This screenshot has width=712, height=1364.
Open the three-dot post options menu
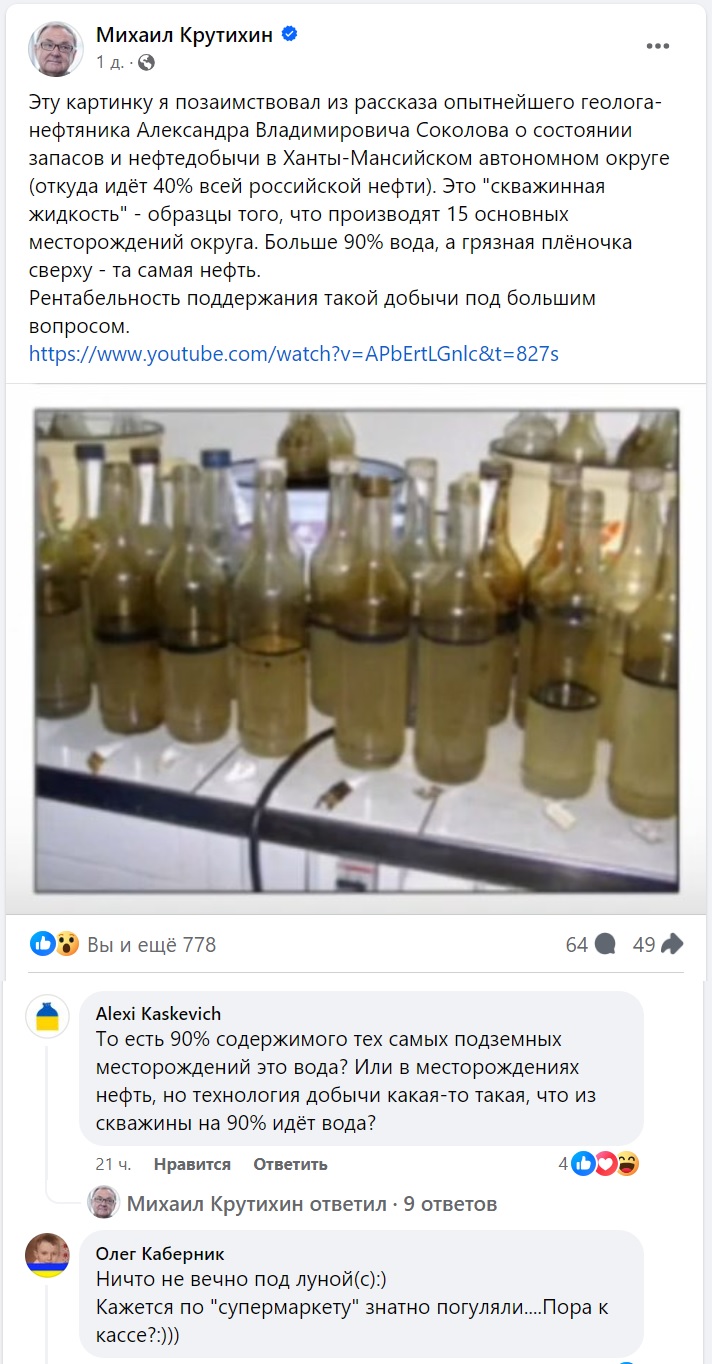click(x=657, y=46)
